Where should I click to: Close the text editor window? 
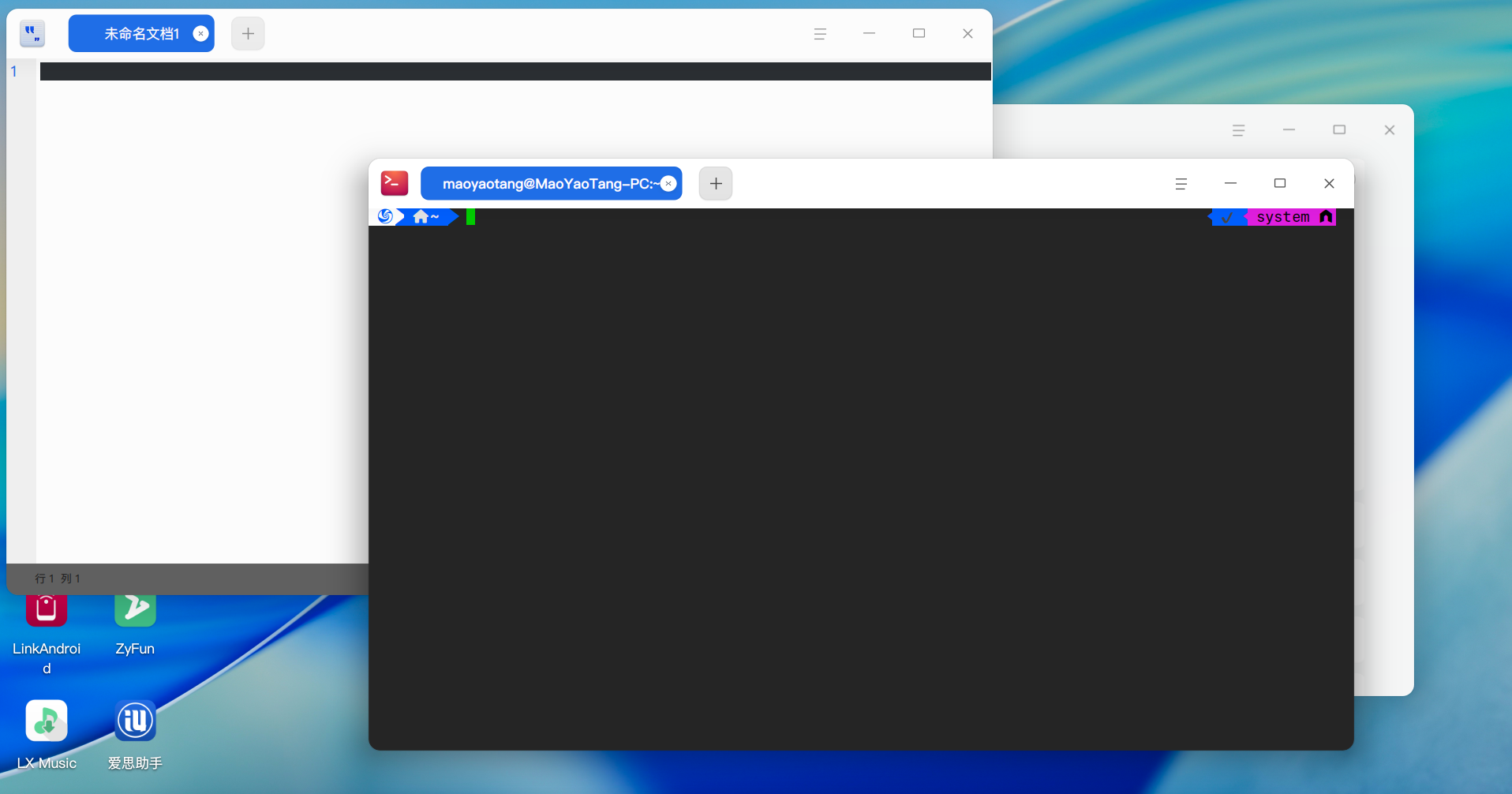[x=967, y=33]
